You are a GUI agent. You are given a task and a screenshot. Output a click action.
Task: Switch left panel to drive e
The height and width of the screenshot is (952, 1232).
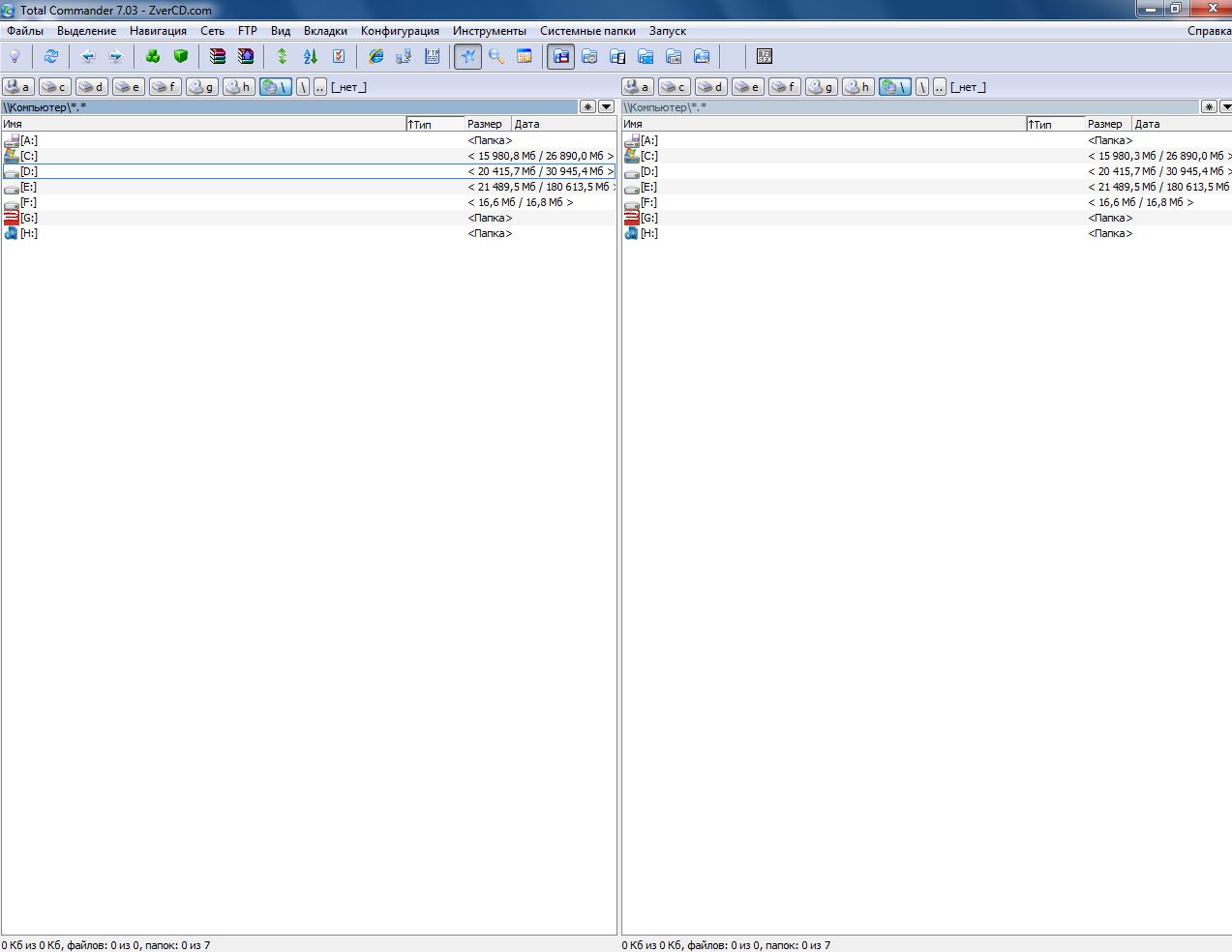coord(129,87)
